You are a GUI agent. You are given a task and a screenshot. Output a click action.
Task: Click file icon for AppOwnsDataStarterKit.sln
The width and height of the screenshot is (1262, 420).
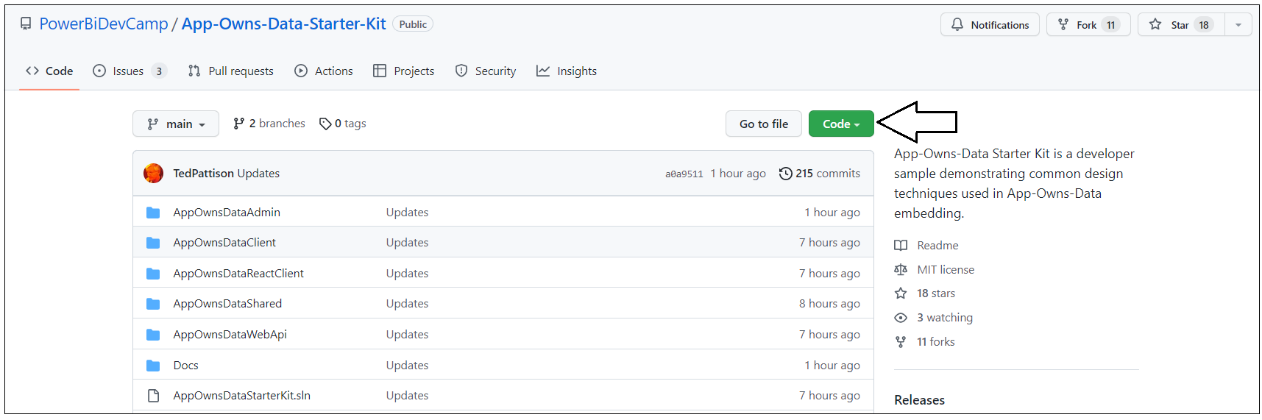(x=153, y=396)
